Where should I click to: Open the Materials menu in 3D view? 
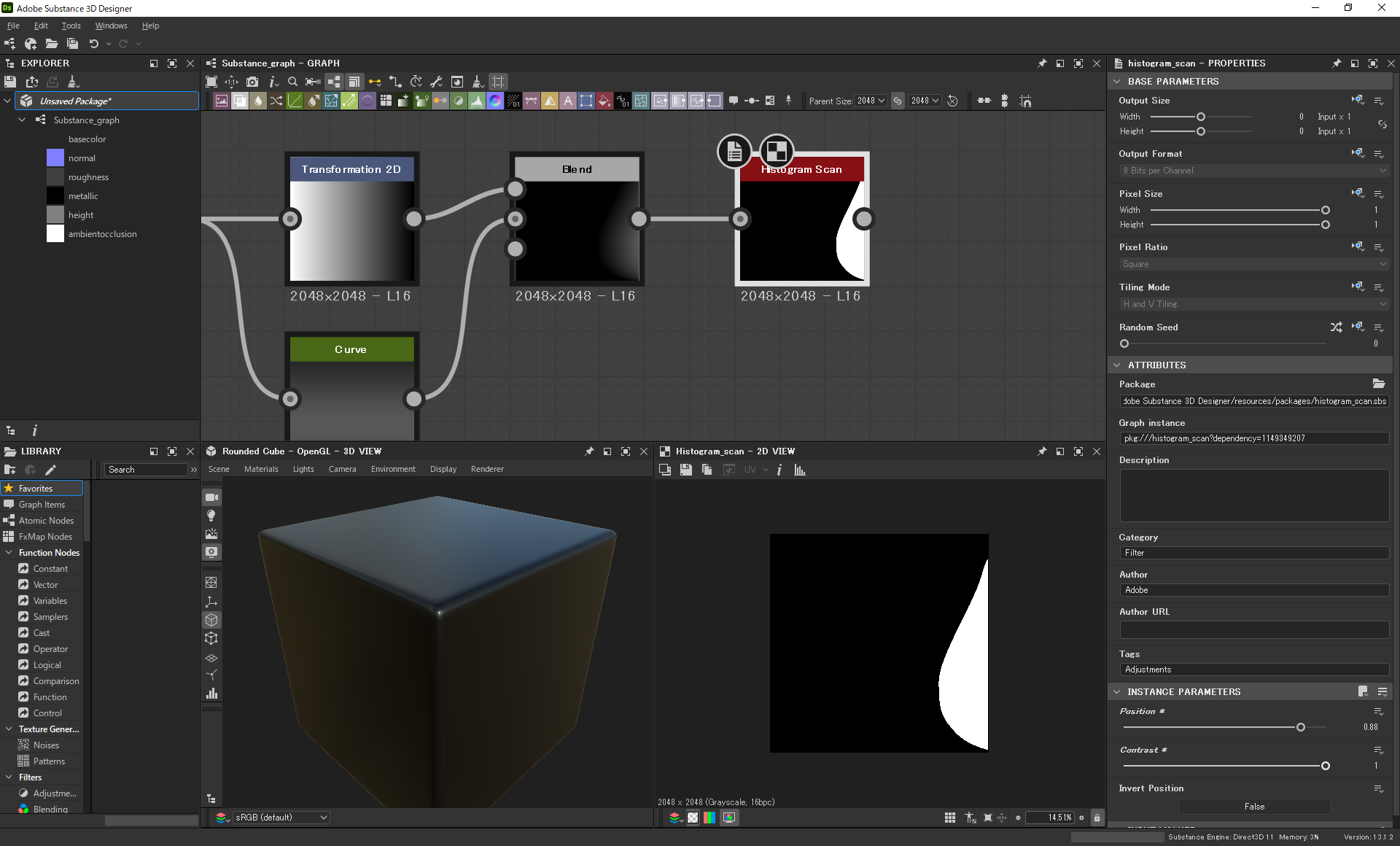[x=261, y=469]
